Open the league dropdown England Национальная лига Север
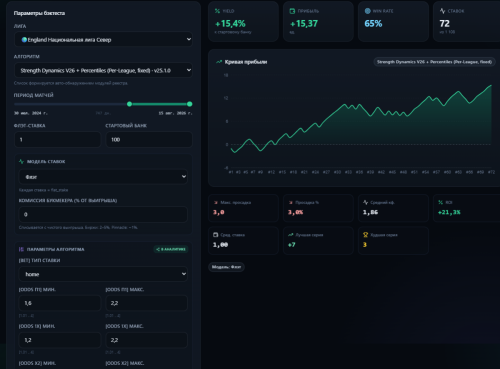 (x=103, y=40)
